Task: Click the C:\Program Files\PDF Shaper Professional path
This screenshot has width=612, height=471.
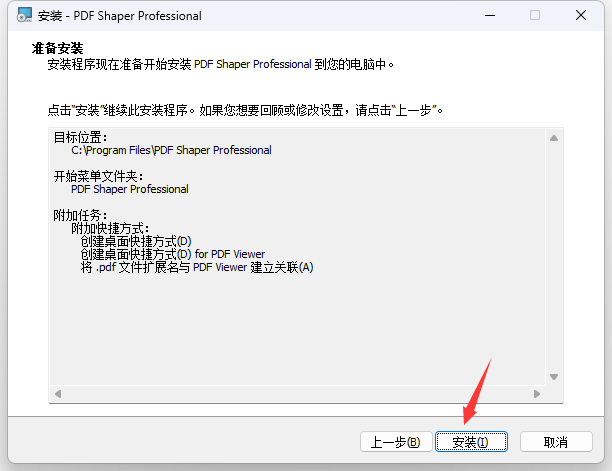Action: [171, 150]
